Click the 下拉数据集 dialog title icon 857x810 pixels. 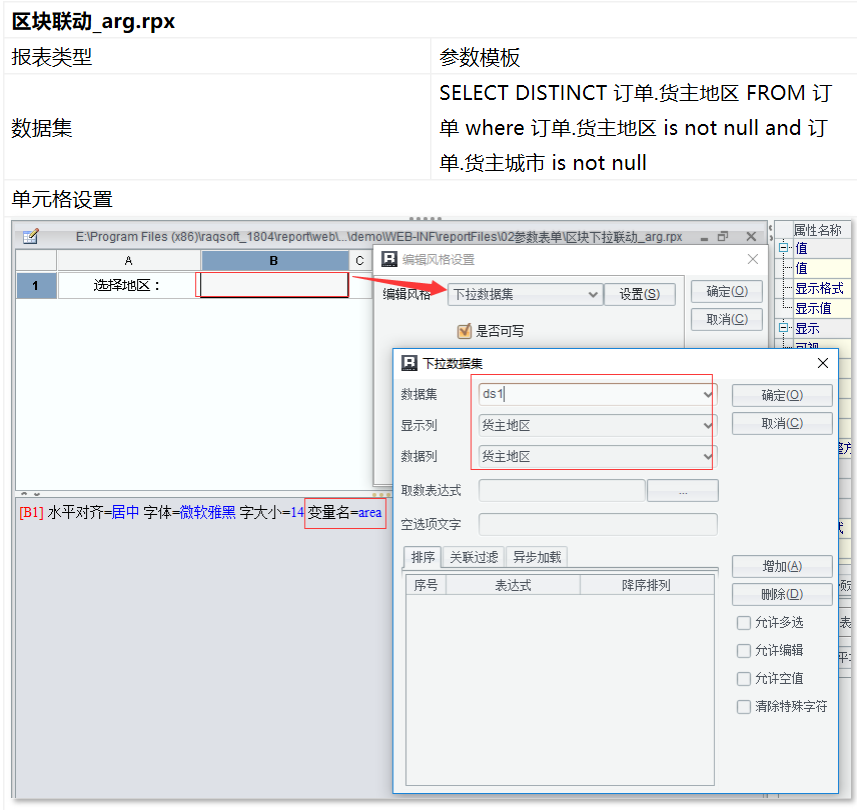[409, 363]
